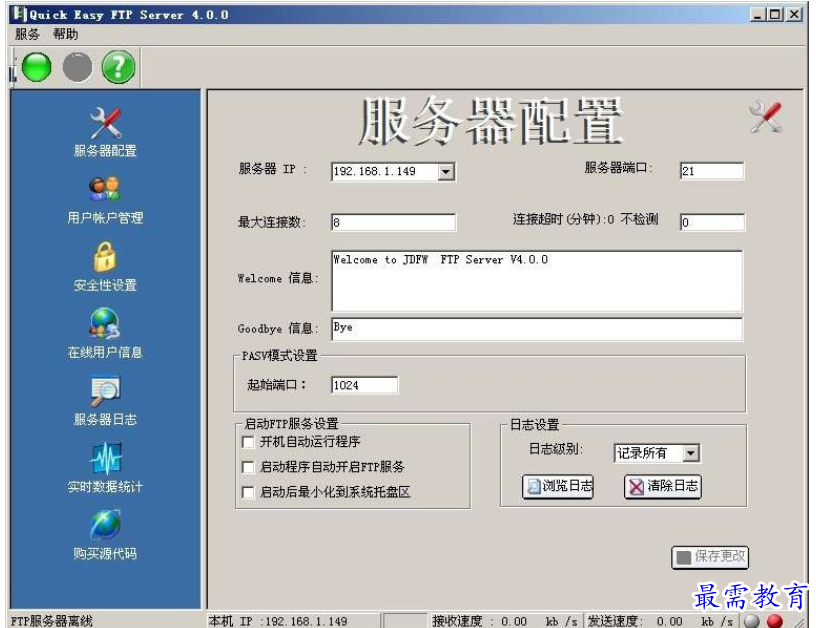Image resolution: width=816 pixels, height=628 pixels.
Task: Click the red status light in status bar
Action: tap(775, 621)
